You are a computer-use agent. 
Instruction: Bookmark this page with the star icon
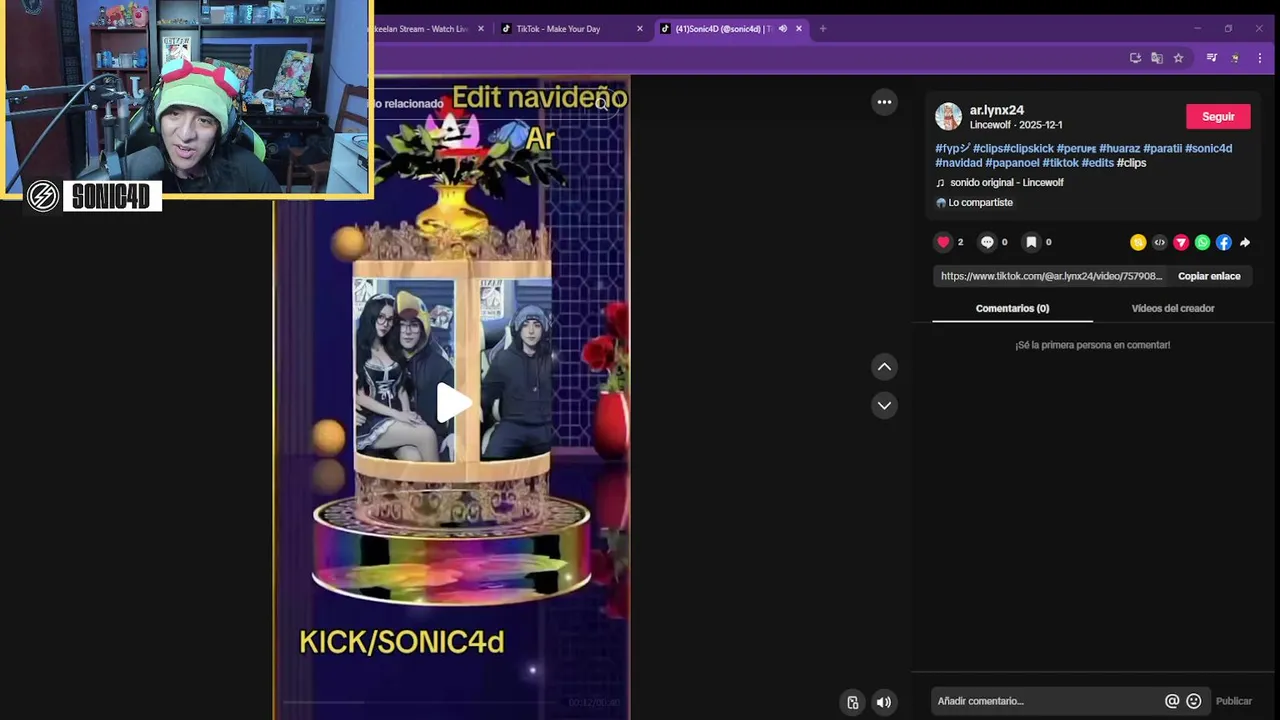[1178, 58]
